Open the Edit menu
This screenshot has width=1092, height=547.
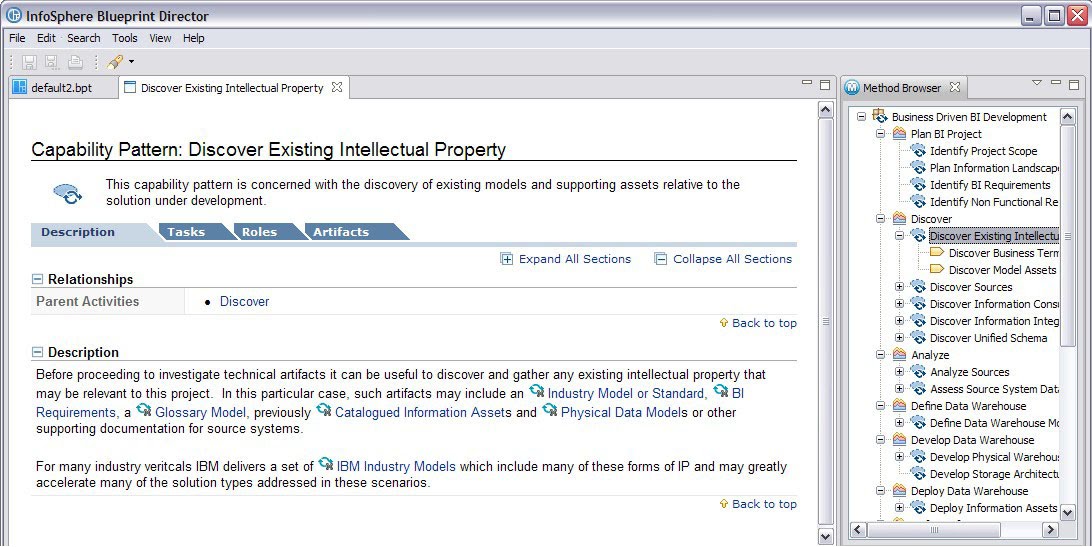coord(46,38)
